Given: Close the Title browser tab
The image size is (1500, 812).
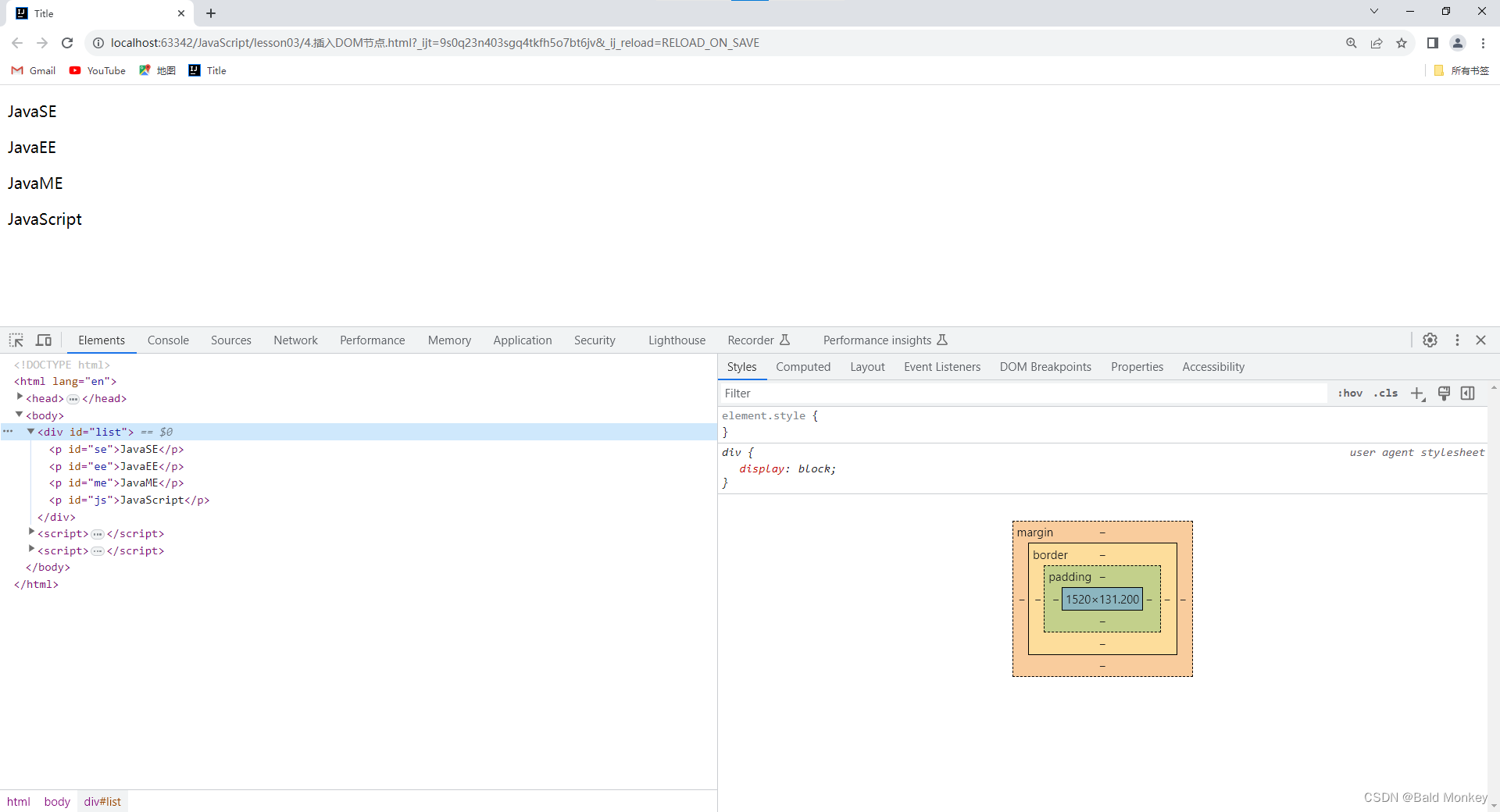Looking at the screenshot, I should point(181,13).
